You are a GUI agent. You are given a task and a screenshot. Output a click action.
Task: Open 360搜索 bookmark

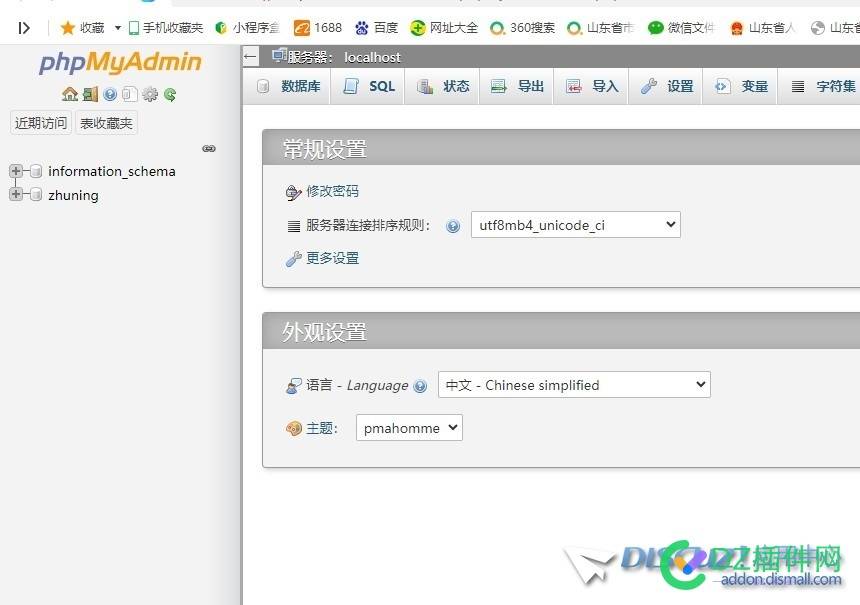(522, 27)
